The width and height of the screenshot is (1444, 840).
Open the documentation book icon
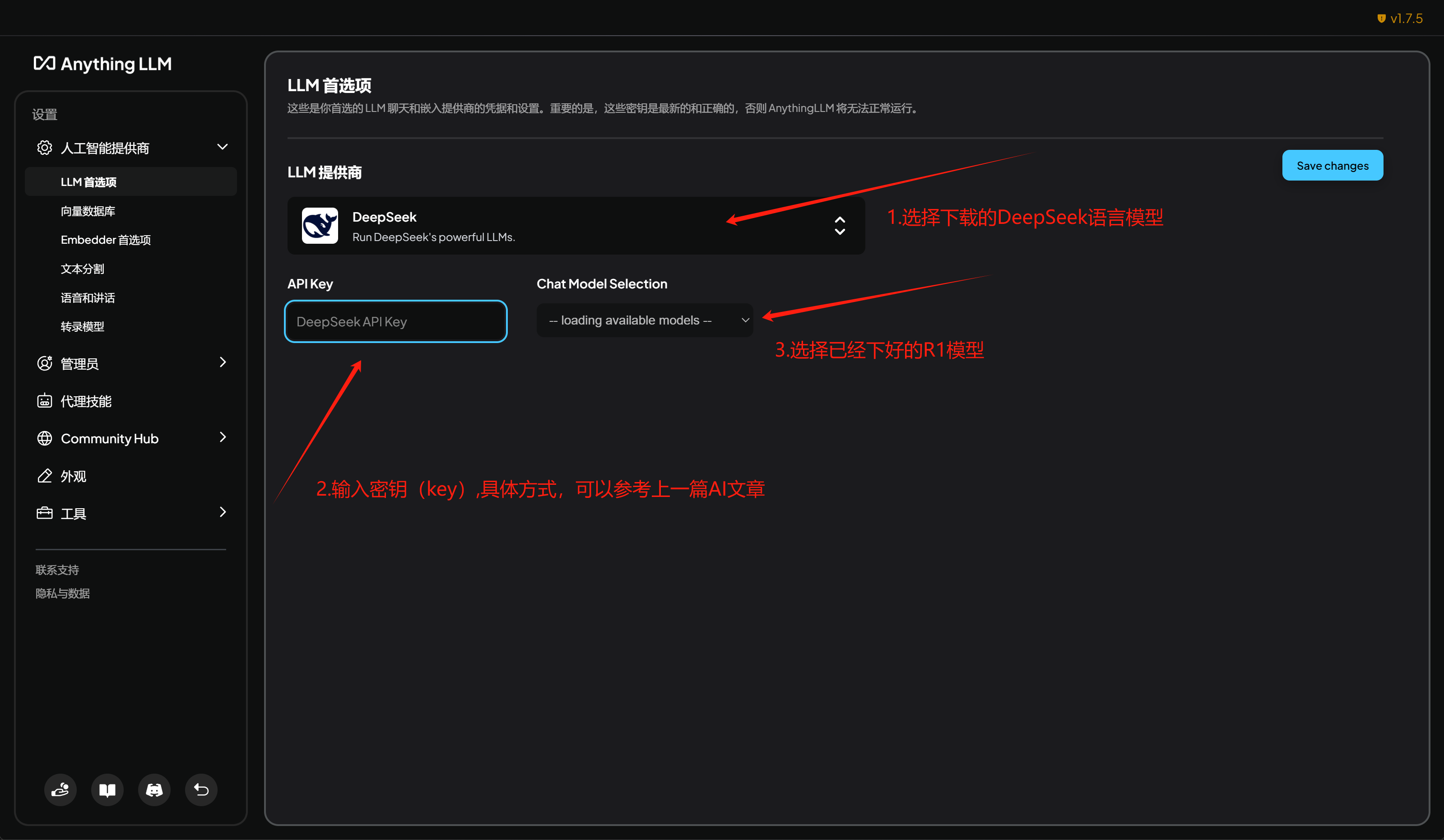pyautogui.click(x=107, y=789)
